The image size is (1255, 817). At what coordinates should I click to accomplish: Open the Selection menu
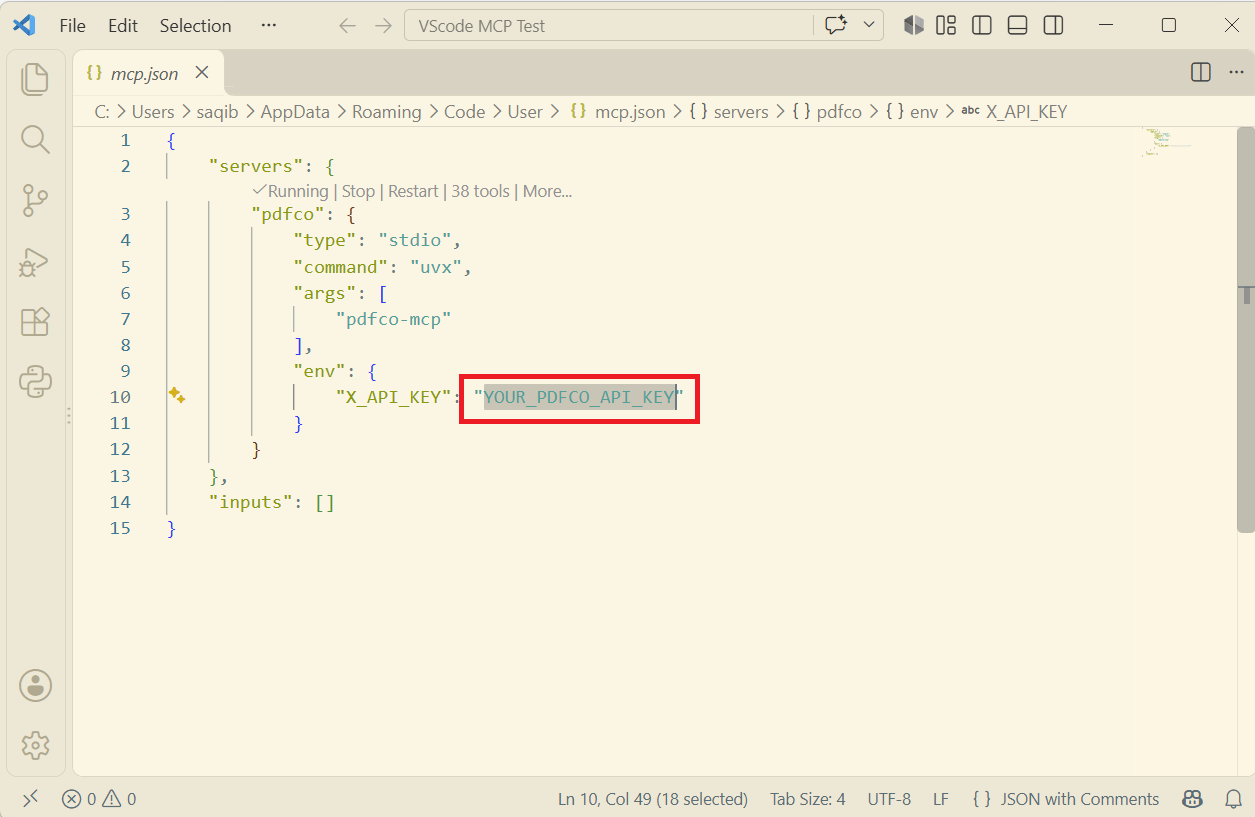[x=195, y=26]
